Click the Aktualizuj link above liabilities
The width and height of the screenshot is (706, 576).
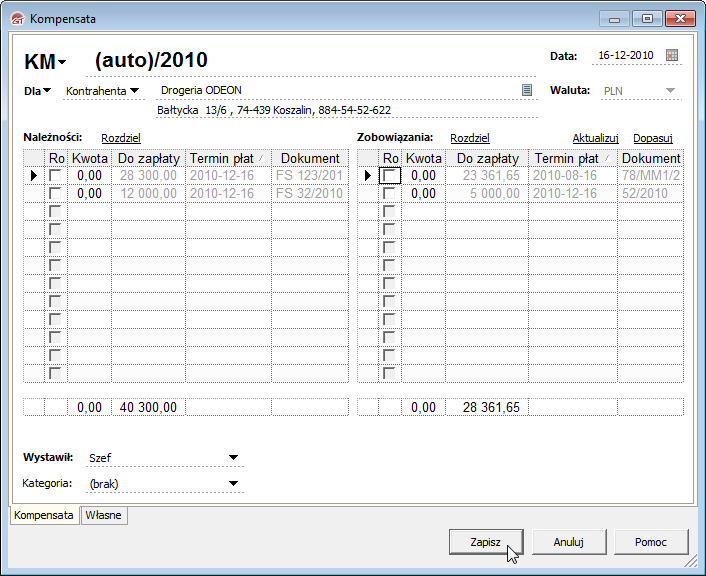pos(596,138)
